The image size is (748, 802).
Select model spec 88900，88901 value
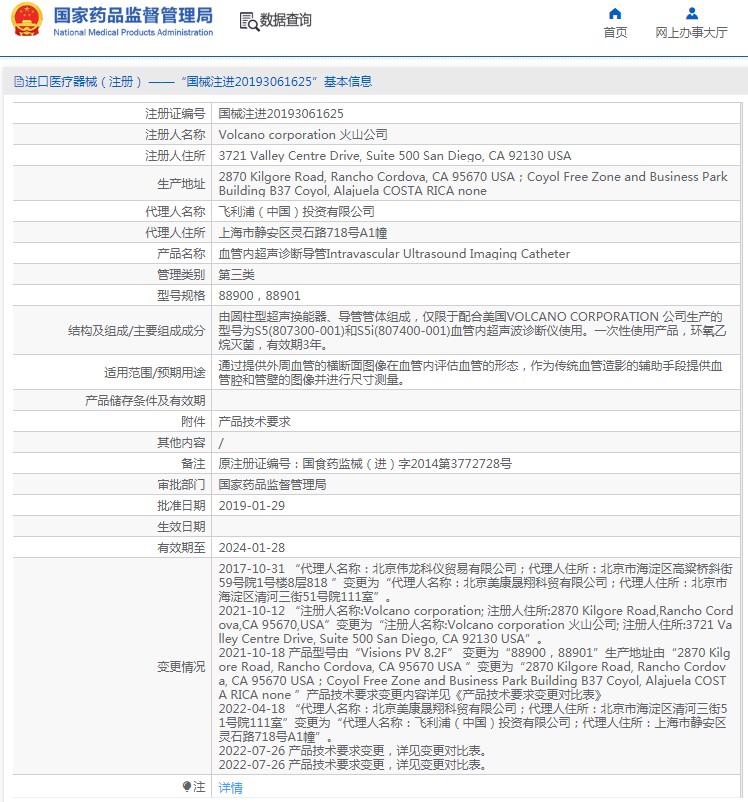pyautogui.click(x=259, y=296)
